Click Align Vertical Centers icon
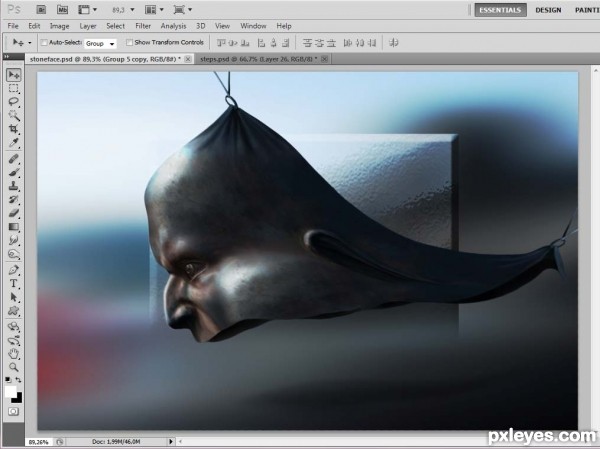Image resolution: width=600 pixels, height=449 pixels. point(233,42)
